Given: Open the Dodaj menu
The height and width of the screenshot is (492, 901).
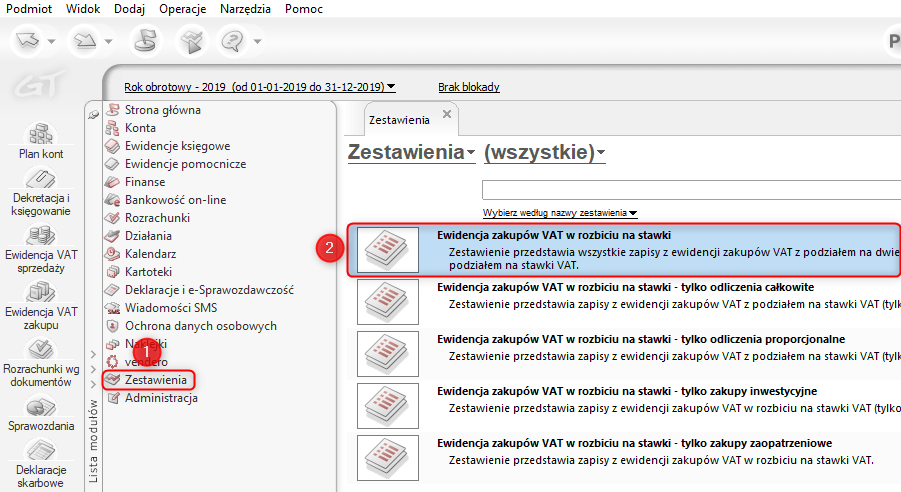Looking at the screenshot, I should pos(129,9).
